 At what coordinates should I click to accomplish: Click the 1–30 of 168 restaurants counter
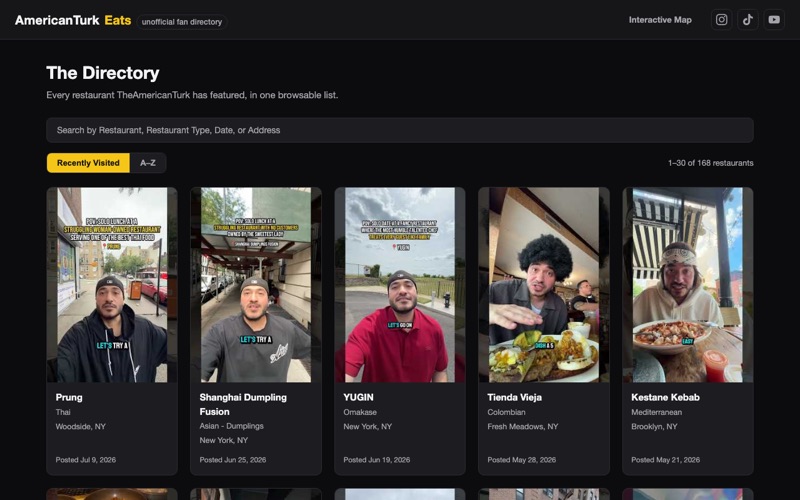coord(711,163)
